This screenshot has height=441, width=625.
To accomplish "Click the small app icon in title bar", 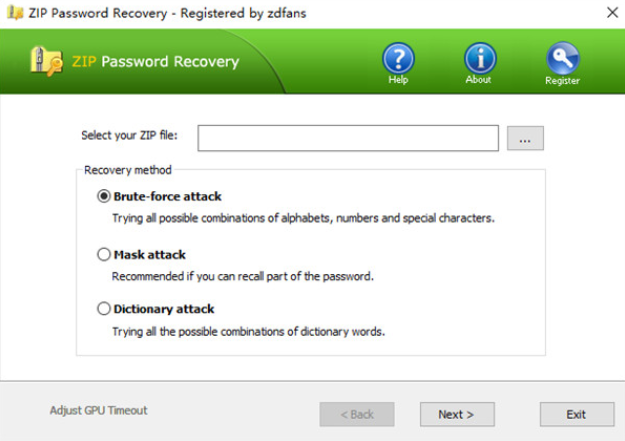I will [15, 13].
